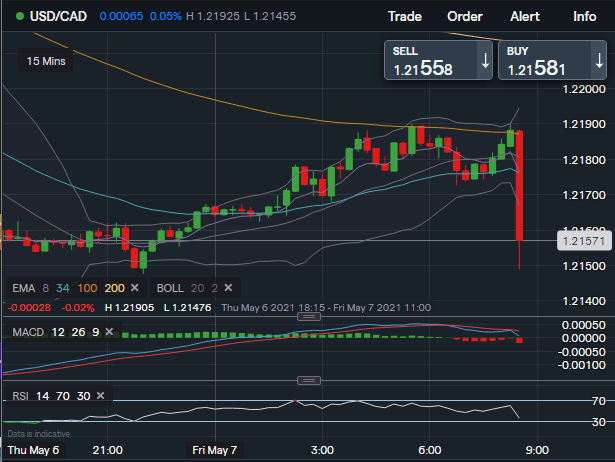
Task: Click the current price label 1.21571
Action: (584, 241)
